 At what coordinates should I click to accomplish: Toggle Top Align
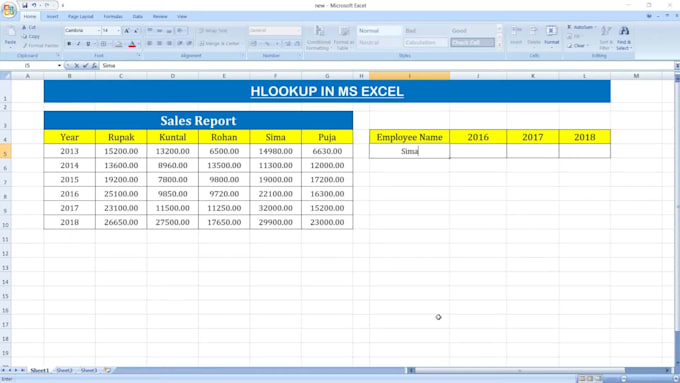150,31
